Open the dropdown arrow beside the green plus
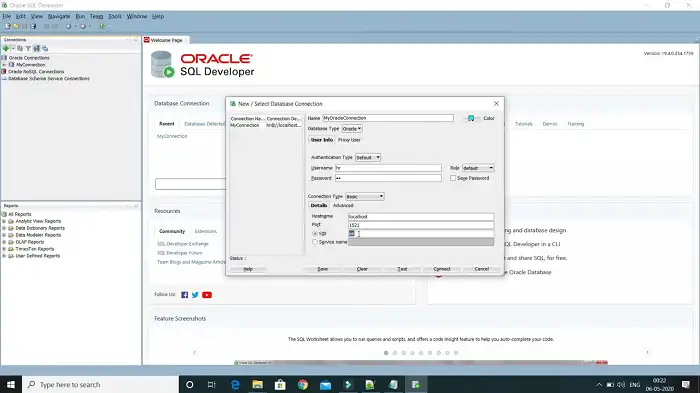Screen dimensions: 700x393 tap(13, 48)
